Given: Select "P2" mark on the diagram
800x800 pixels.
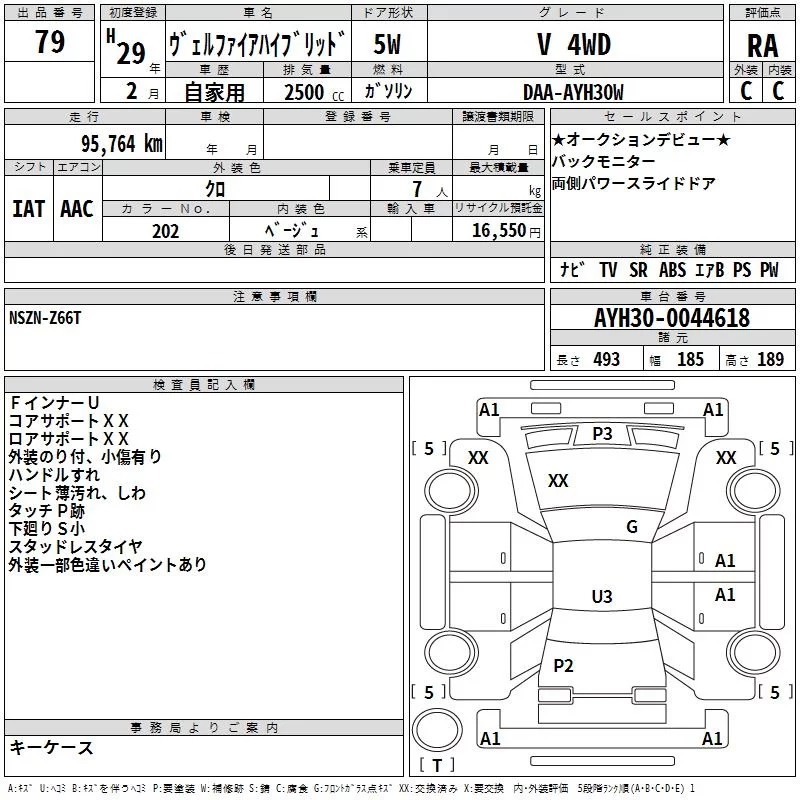Looking at the screenshot, I should tap(563, 665).
